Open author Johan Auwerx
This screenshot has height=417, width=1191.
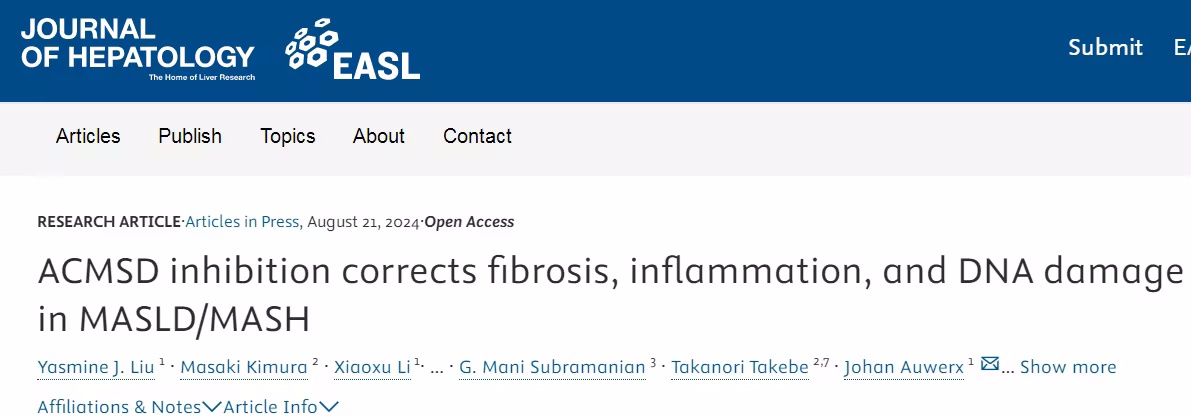click(904, 367)
